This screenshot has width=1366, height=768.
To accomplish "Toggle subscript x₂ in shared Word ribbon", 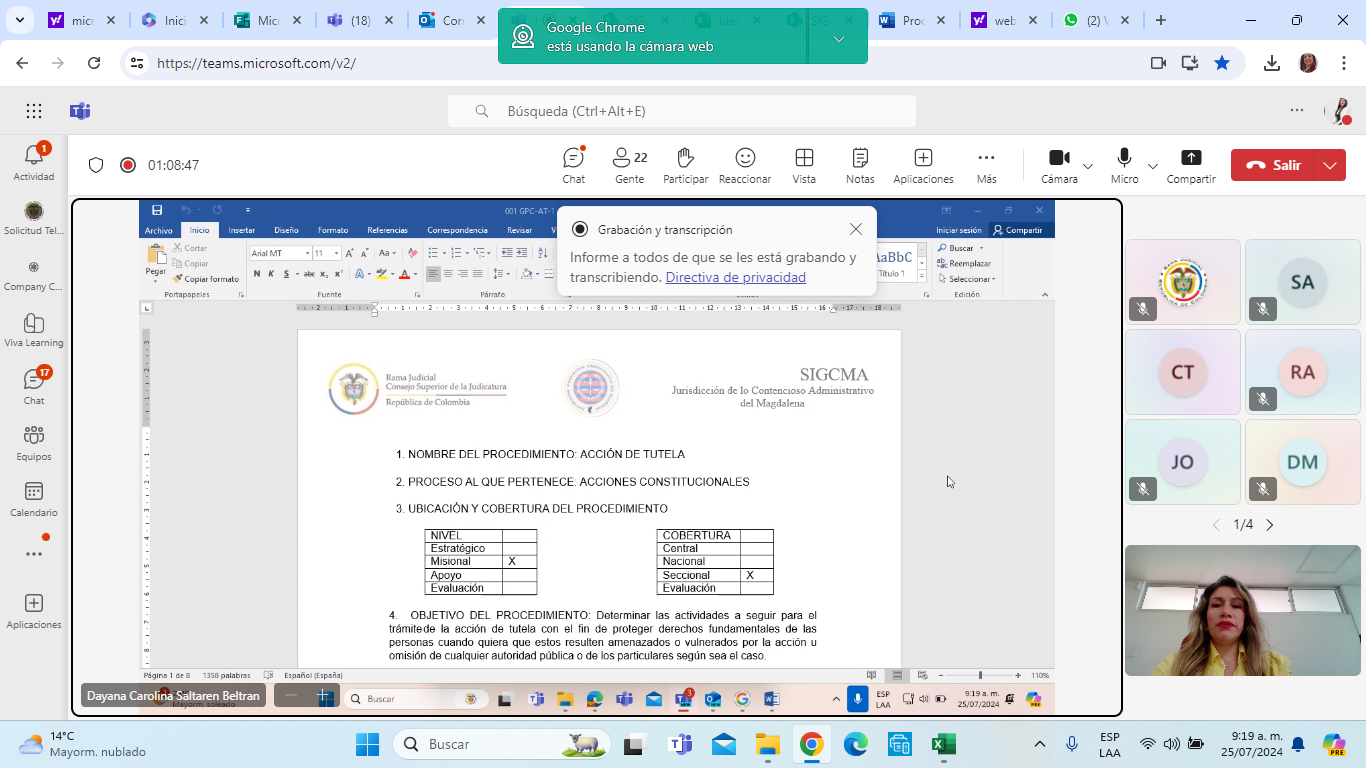I will point(325,274).
